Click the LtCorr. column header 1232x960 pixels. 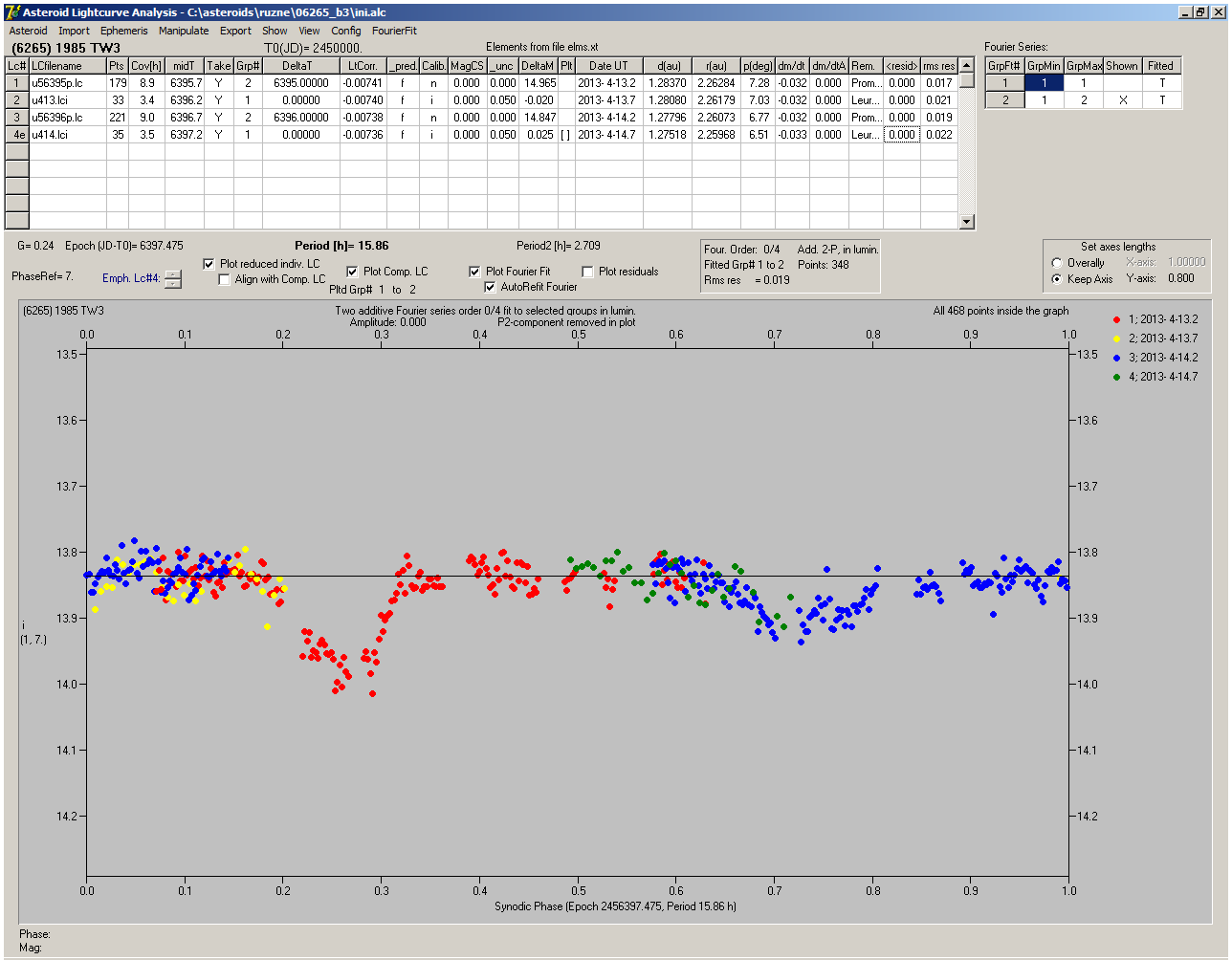363,66
